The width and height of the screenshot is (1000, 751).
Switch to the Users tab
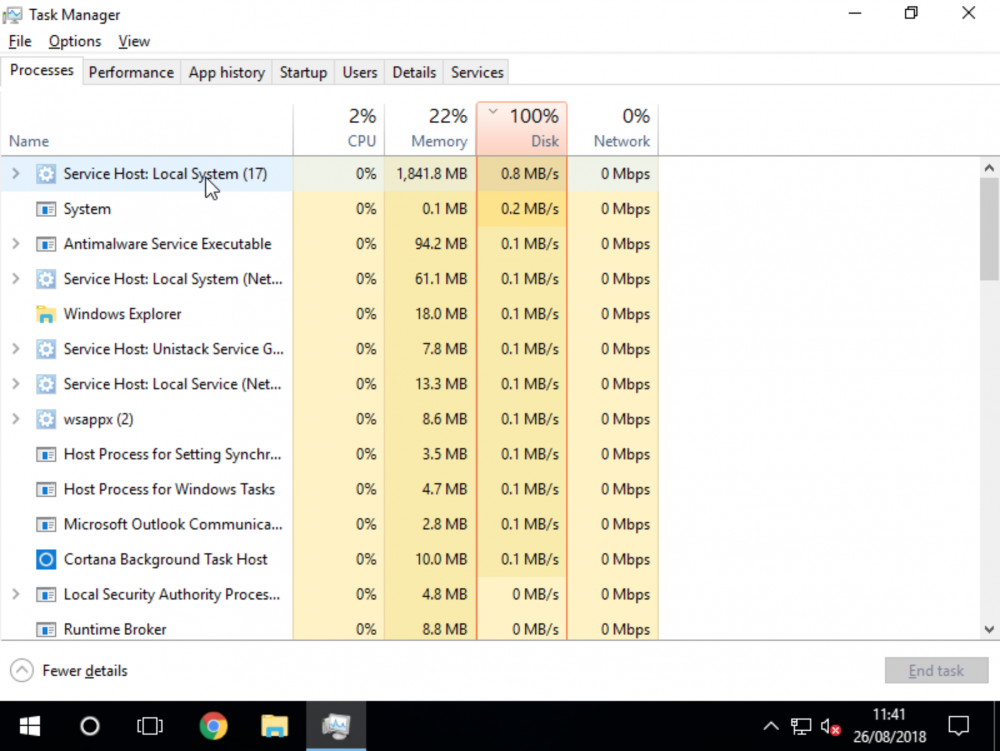pos(360,73)
